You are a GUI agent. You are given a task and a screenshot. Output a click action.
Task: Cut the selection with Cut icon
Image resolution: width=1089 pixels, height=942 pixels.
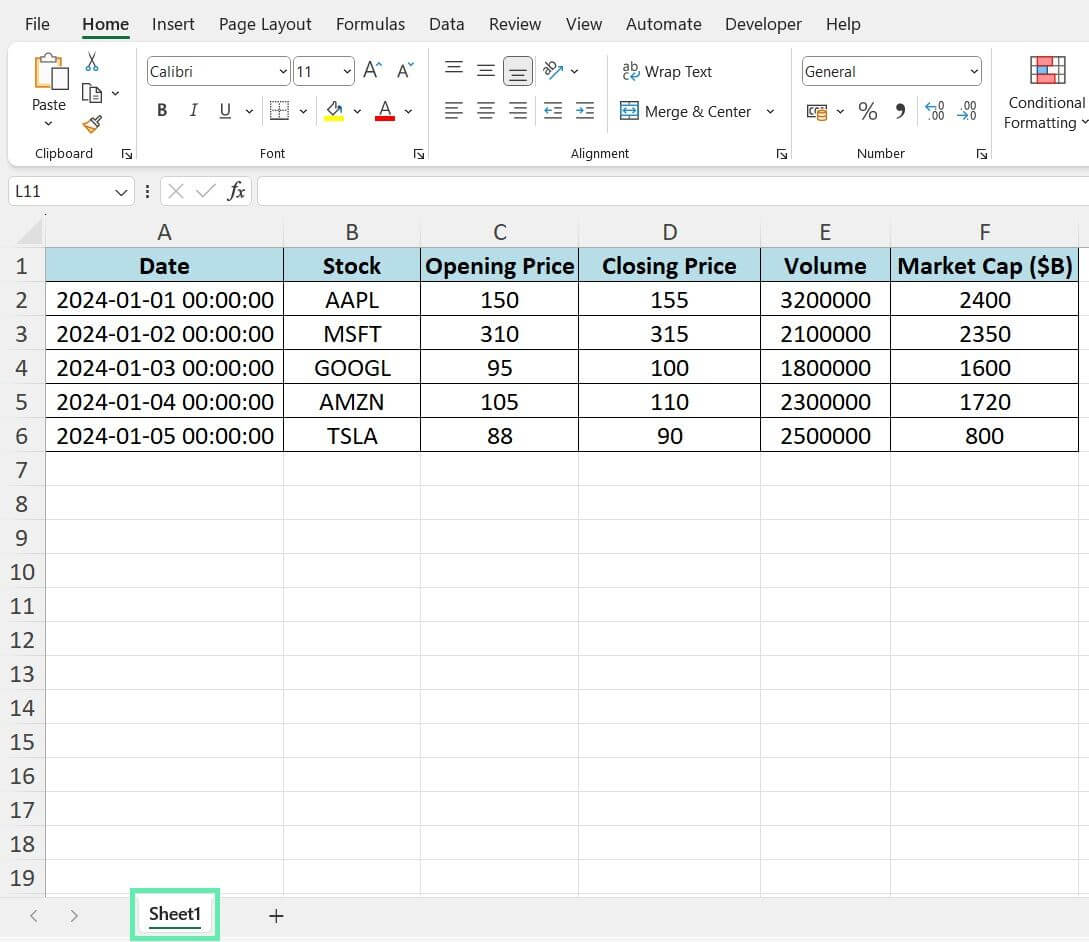91,62
